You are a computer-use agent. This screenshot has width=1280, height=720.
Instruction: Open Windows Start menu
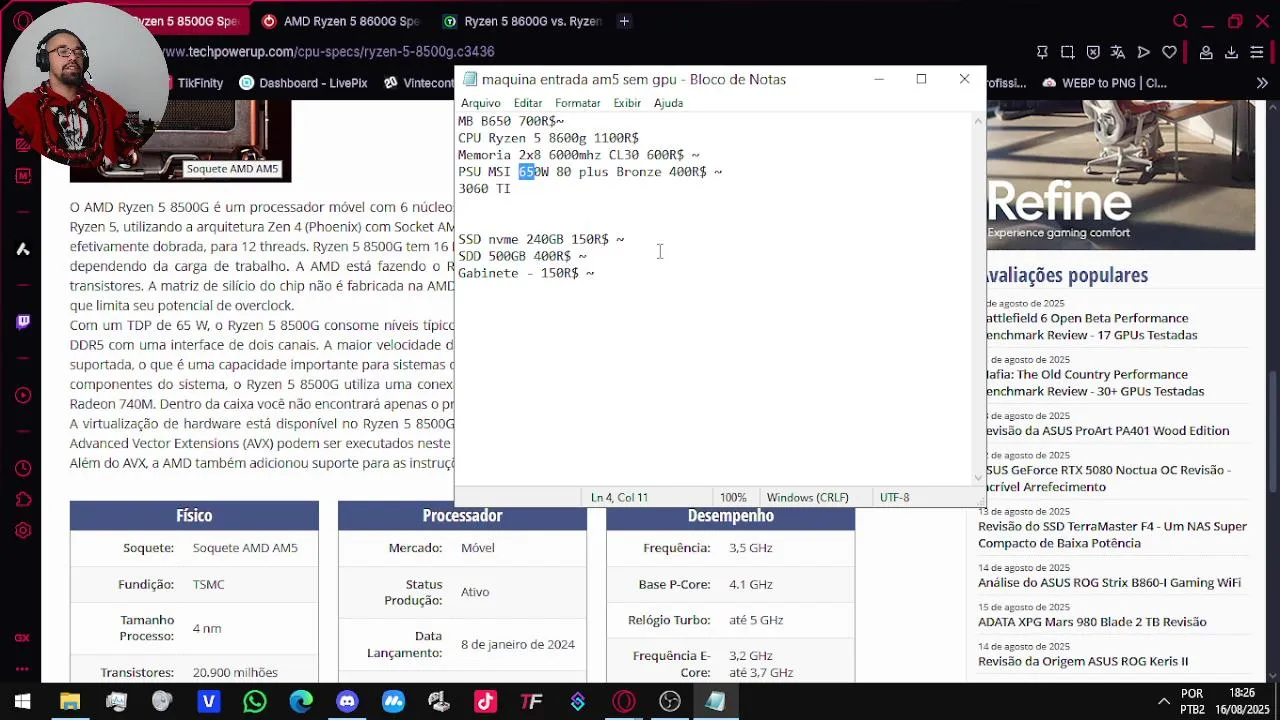point(22,702)
